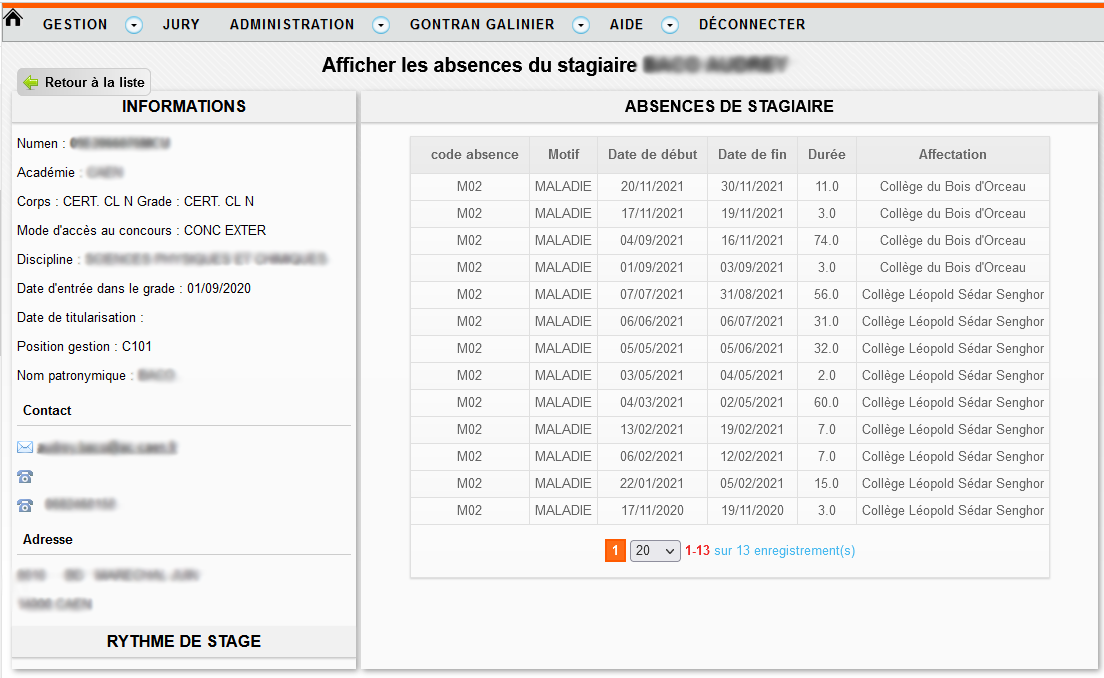Collapse the INFORMATIONS panel header
Viewport: 1104px width, 678px height.
coord(184,107)
